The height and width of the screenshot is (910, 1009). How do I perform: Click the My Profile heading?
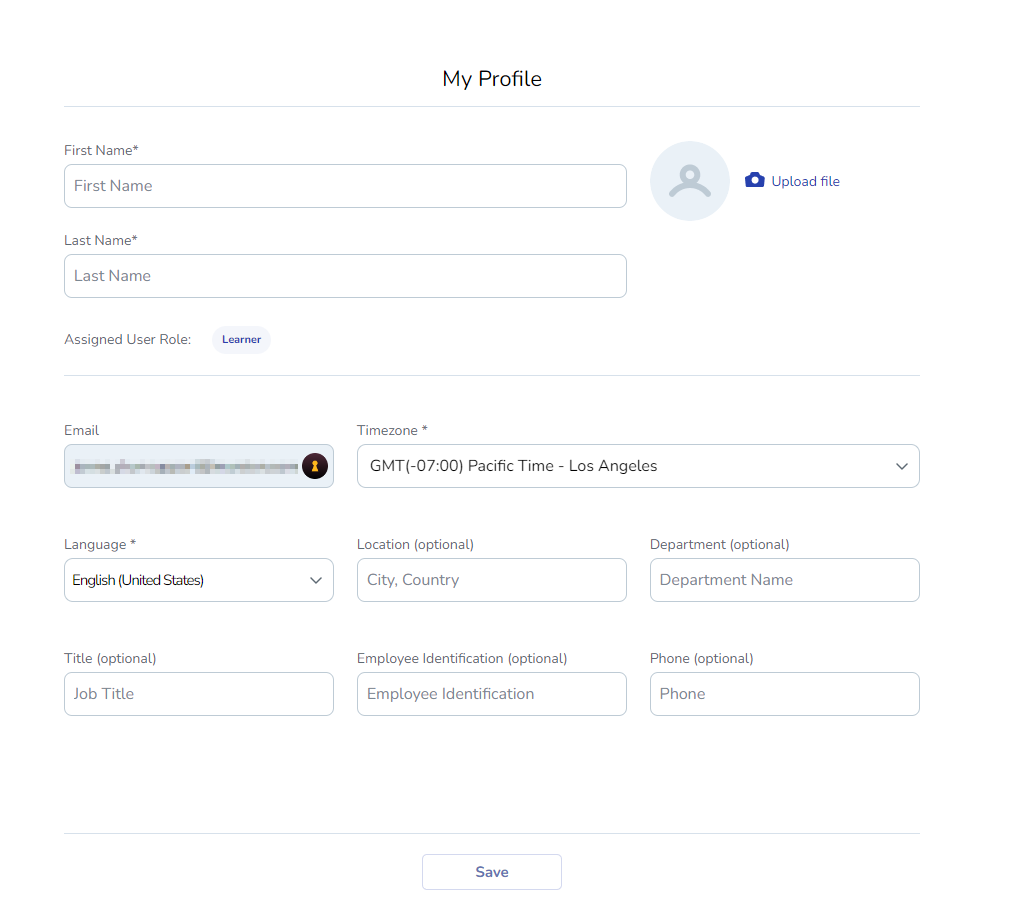tap(491, 79)
